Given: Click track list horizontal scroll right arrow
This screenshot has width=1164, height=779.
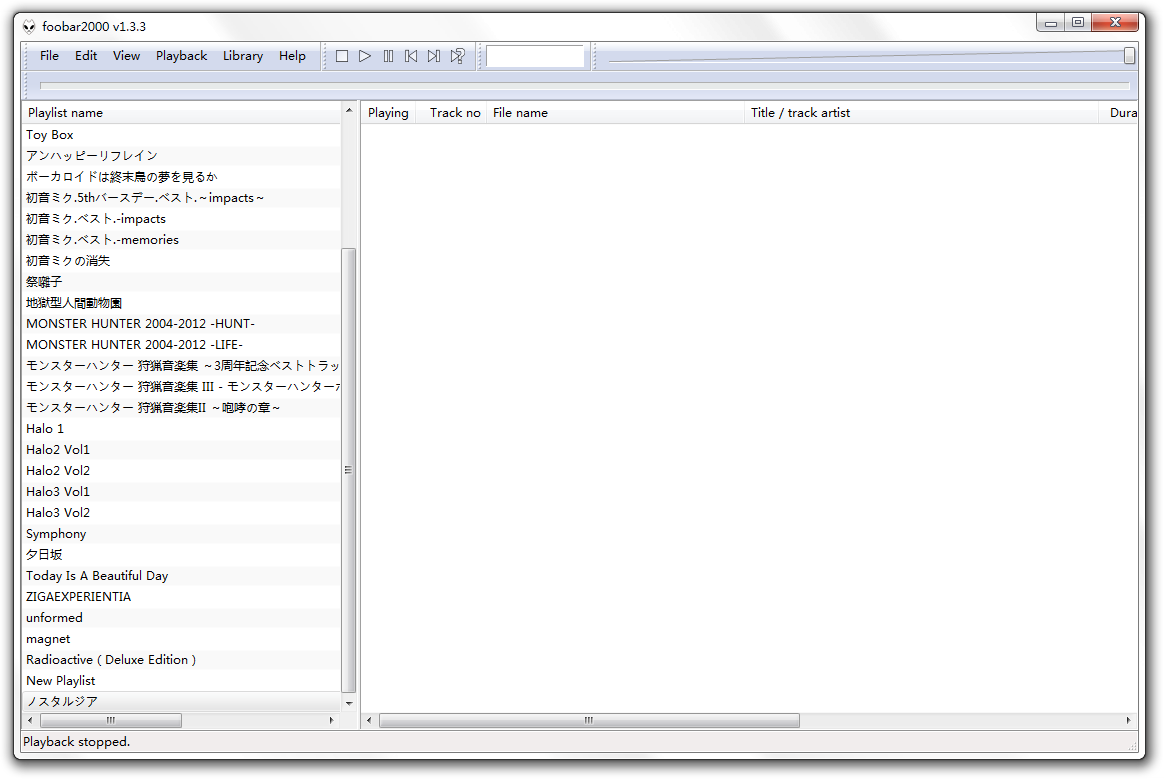Looking at the screenshot, I should coord(1128,720).
